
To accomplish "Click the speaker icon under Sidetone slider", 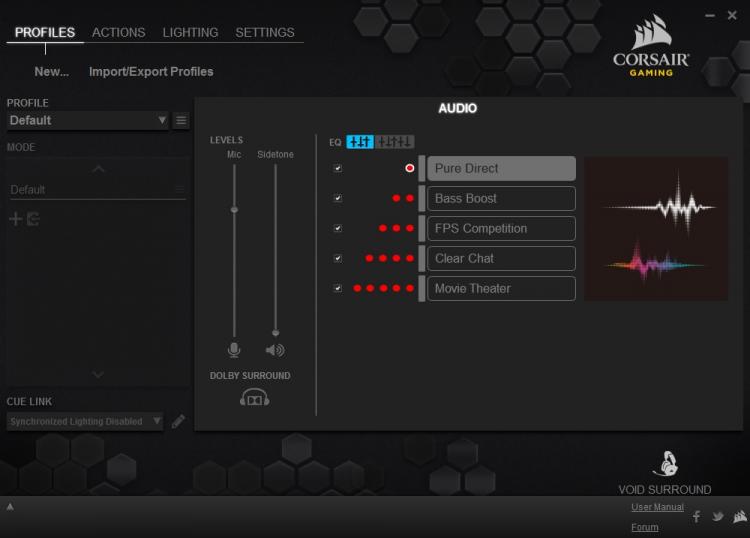I will [x=275, y=350].
